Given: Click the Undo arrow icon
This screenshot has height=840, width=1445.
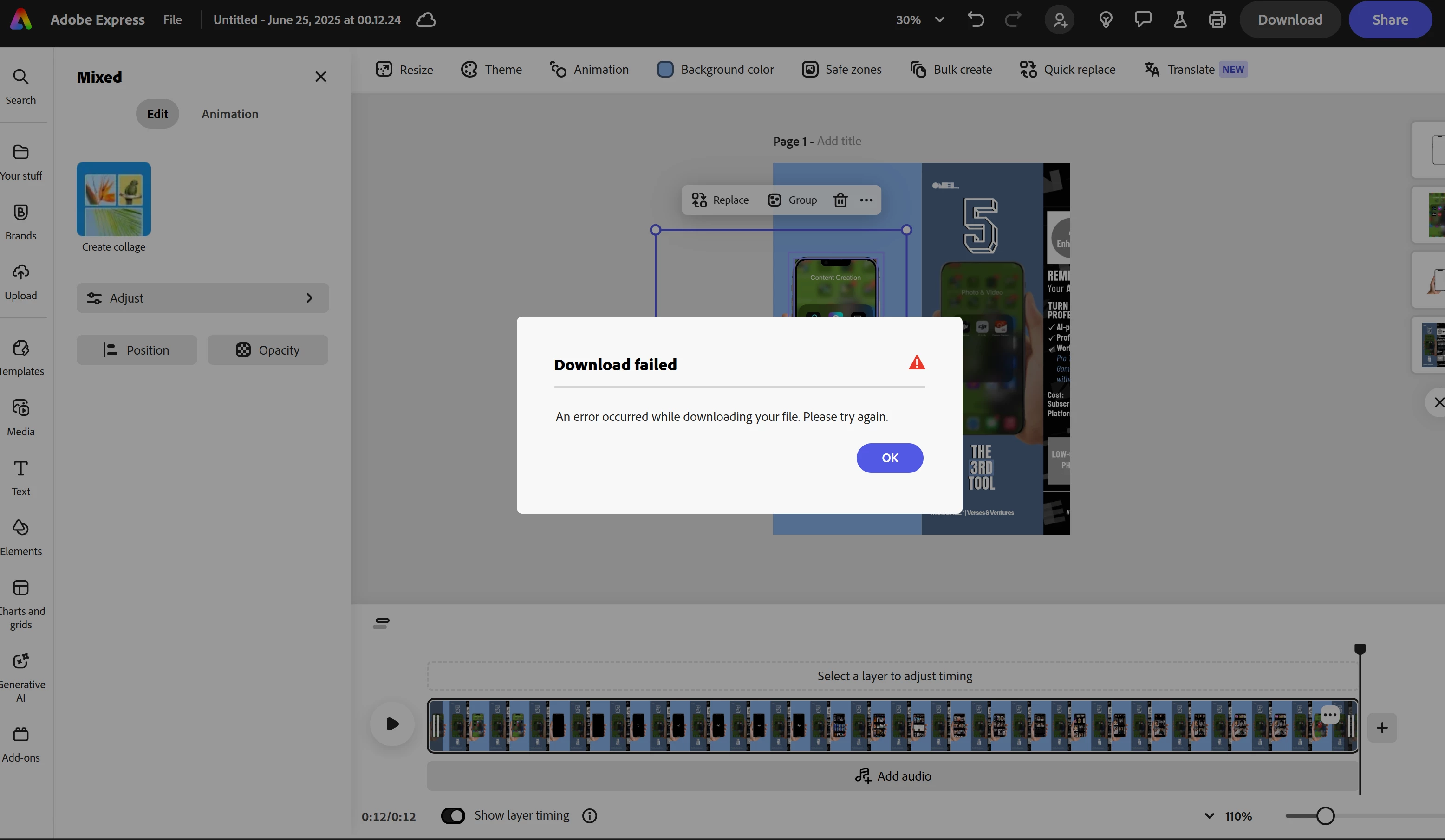Looking at the screenshot, I should [976, 20].
